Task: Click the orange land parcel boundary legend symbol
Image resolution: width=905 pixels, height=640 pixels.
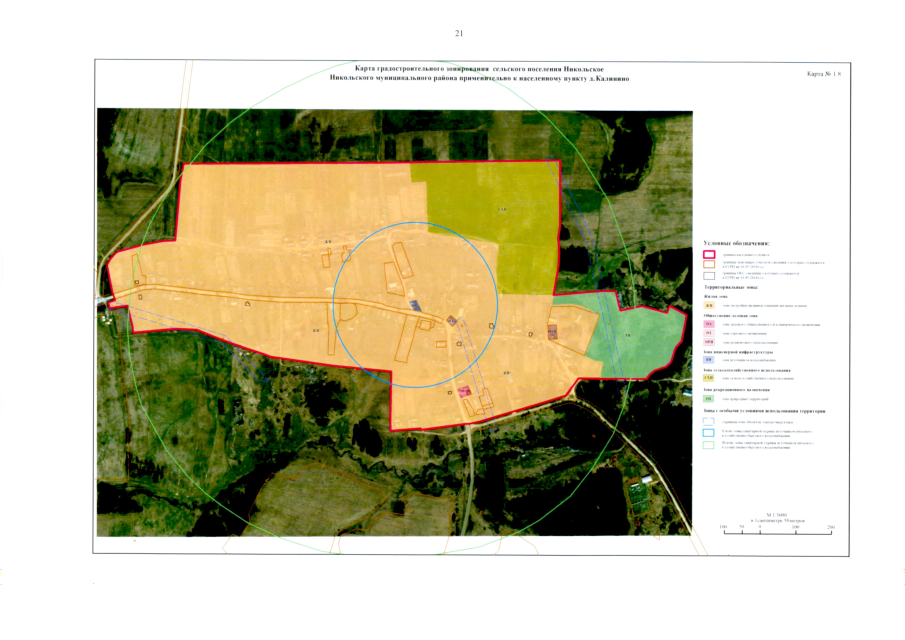Action: tap(710, 266)
